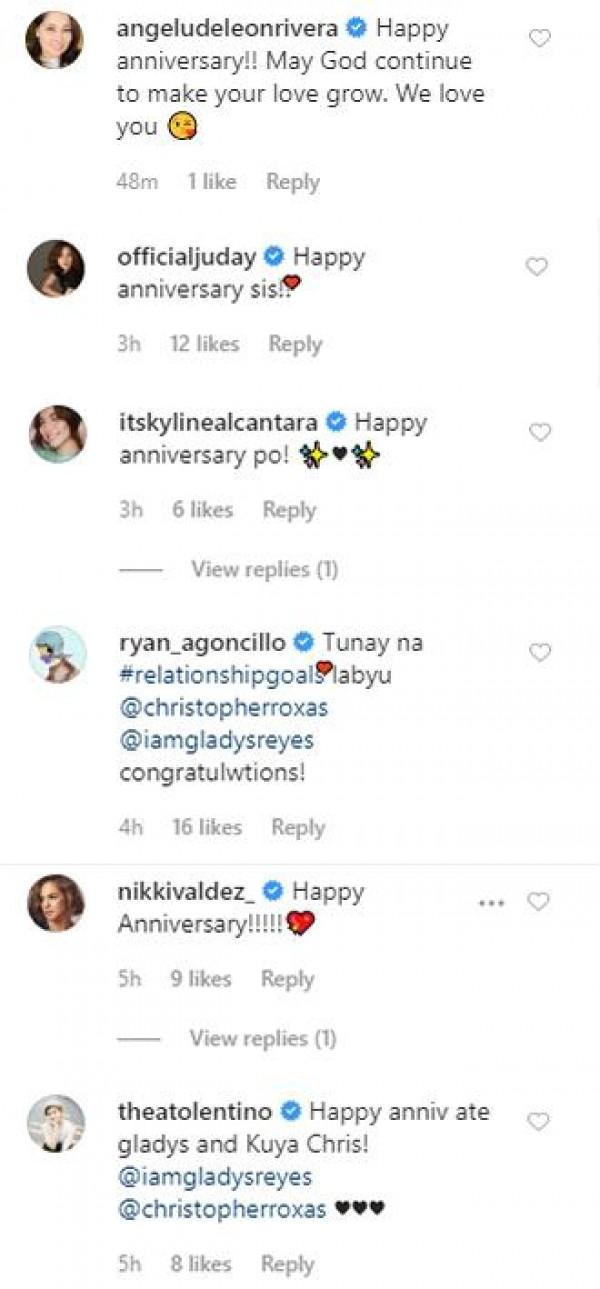Open theatolentino's profile avatar
The image size is (600, 1289).
pos(56,1123)
